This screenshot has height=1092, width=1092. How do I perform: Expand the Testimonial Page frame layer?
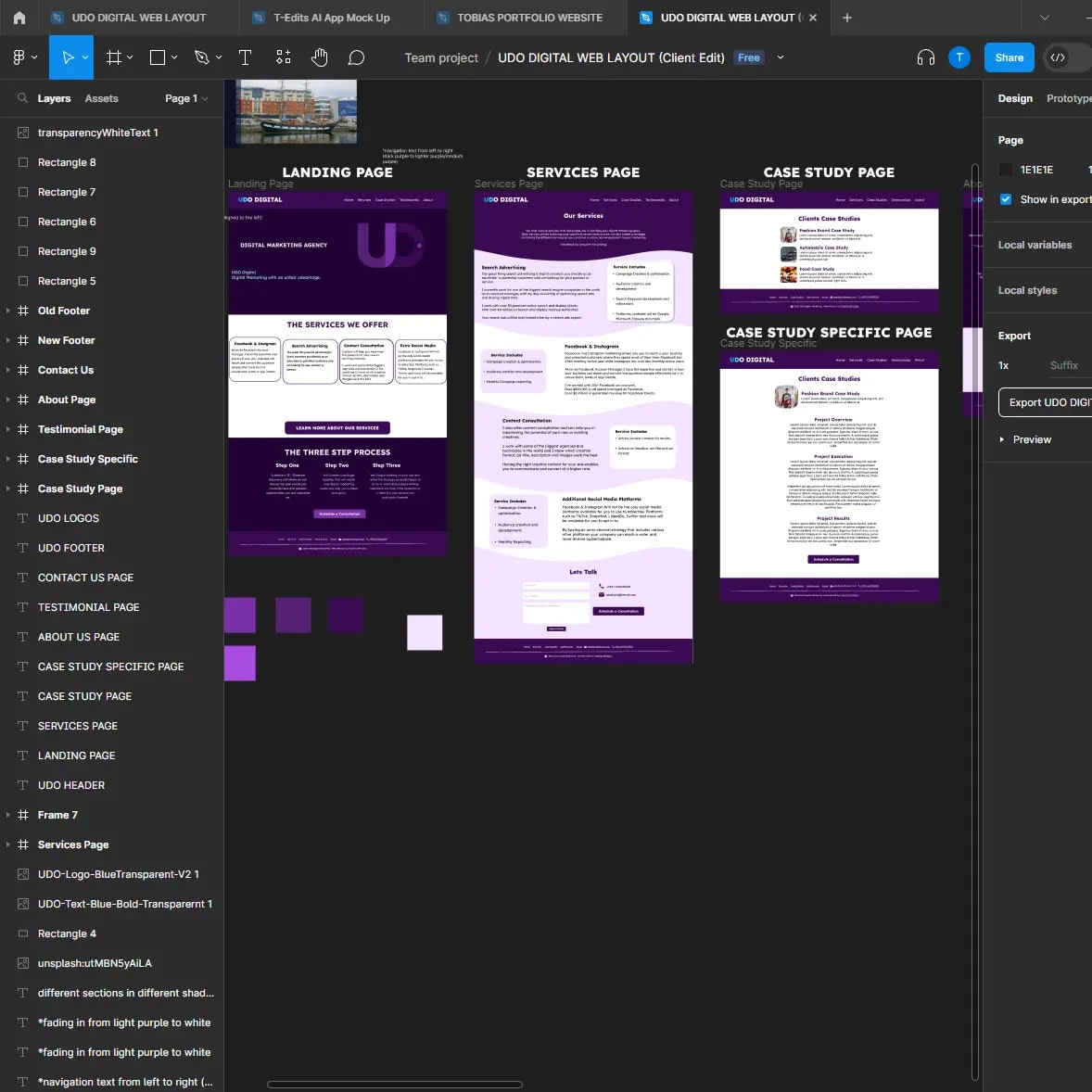point(8,429)
